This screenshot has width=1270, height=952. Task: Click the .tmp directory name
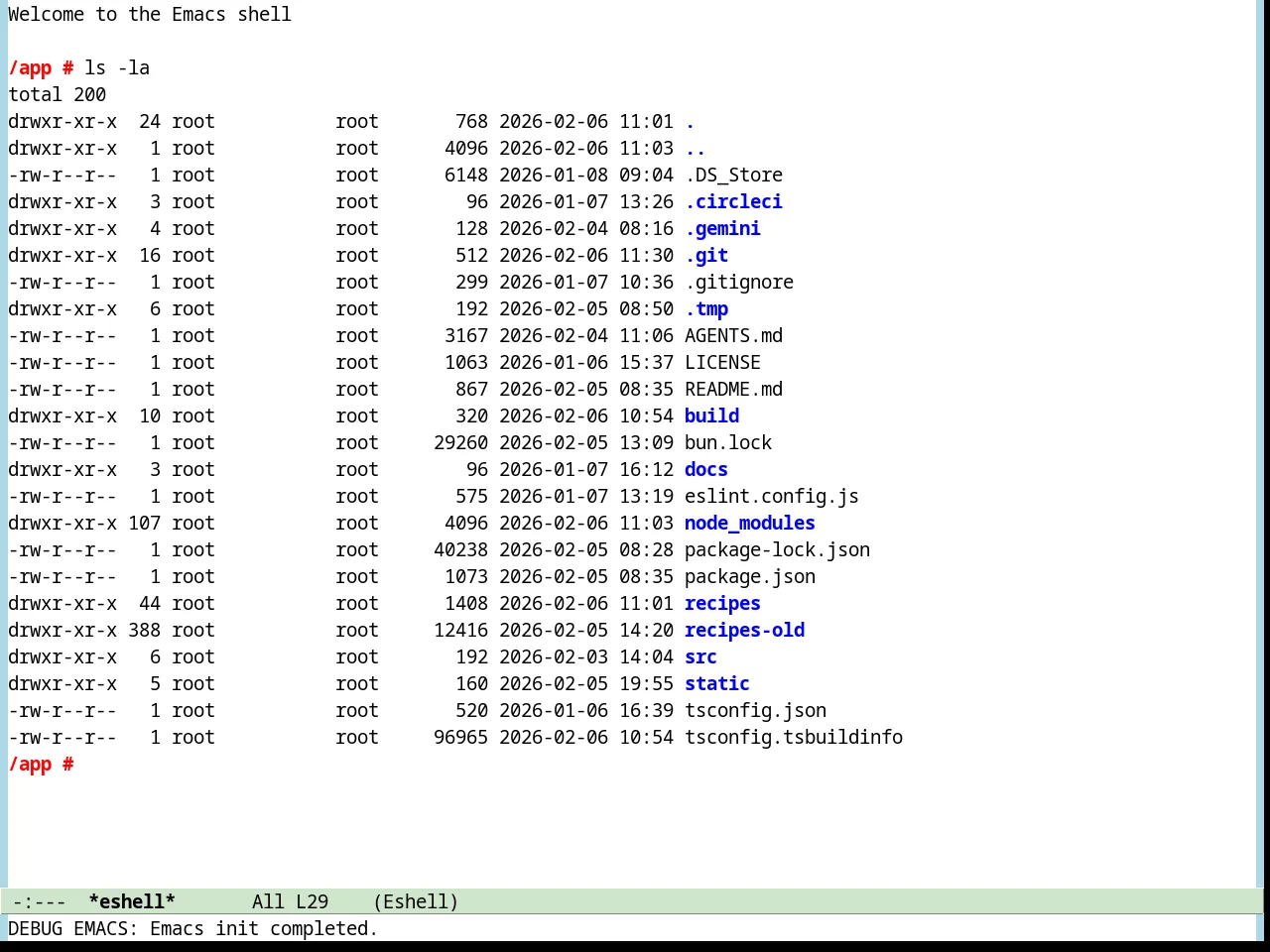coord(706,308)
